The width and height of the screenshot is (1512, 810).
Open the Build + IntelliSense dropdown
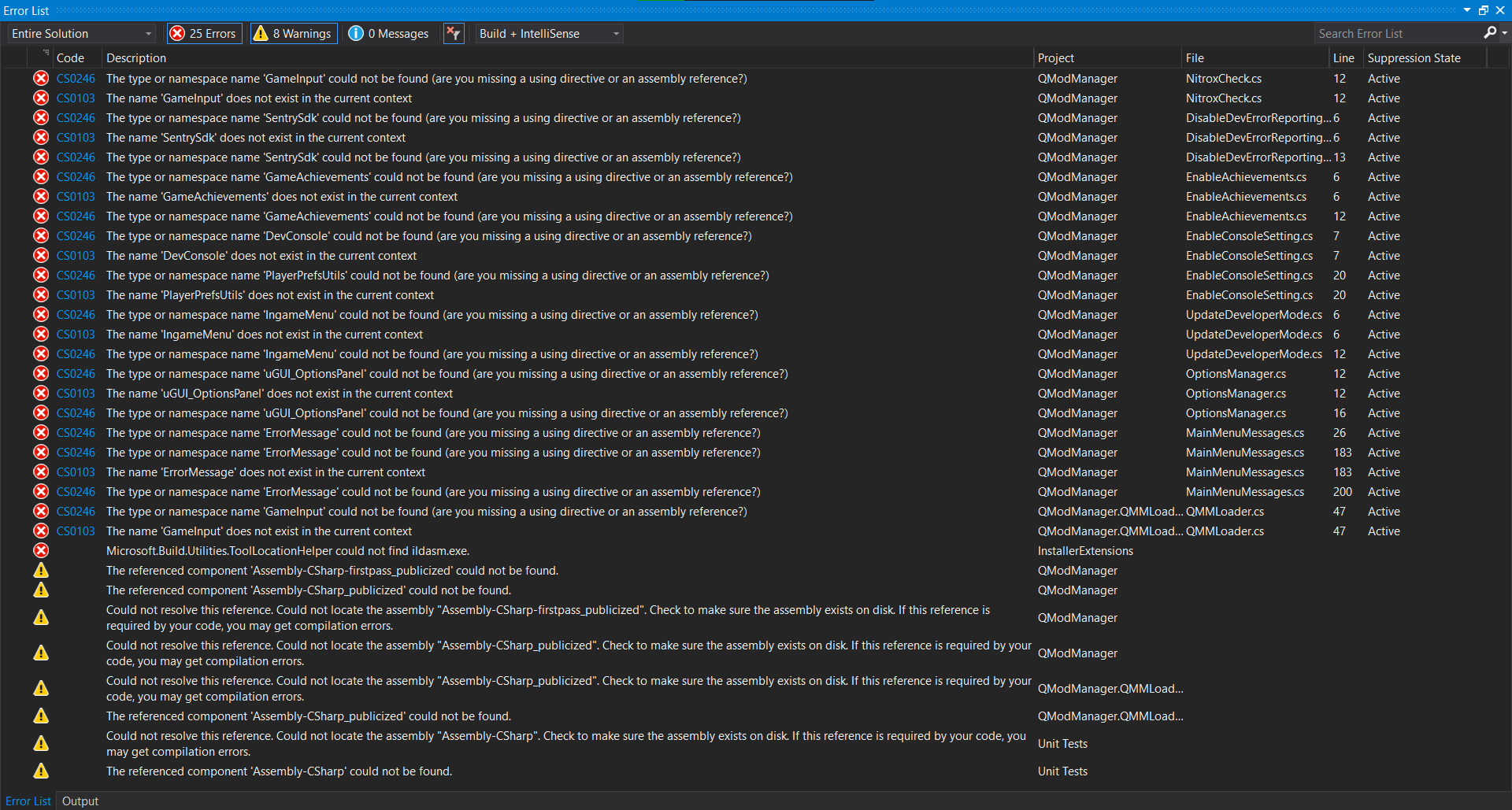pos(616,33)
